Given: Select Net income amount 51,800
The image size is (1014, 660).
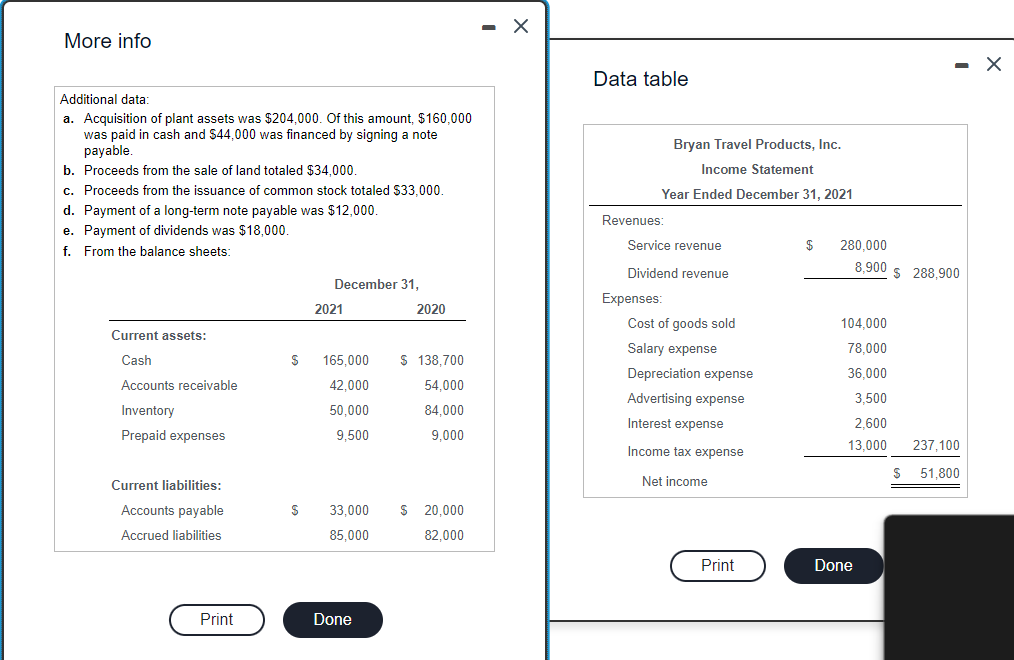Looking at the screenshot, I should tap(940, 474).
